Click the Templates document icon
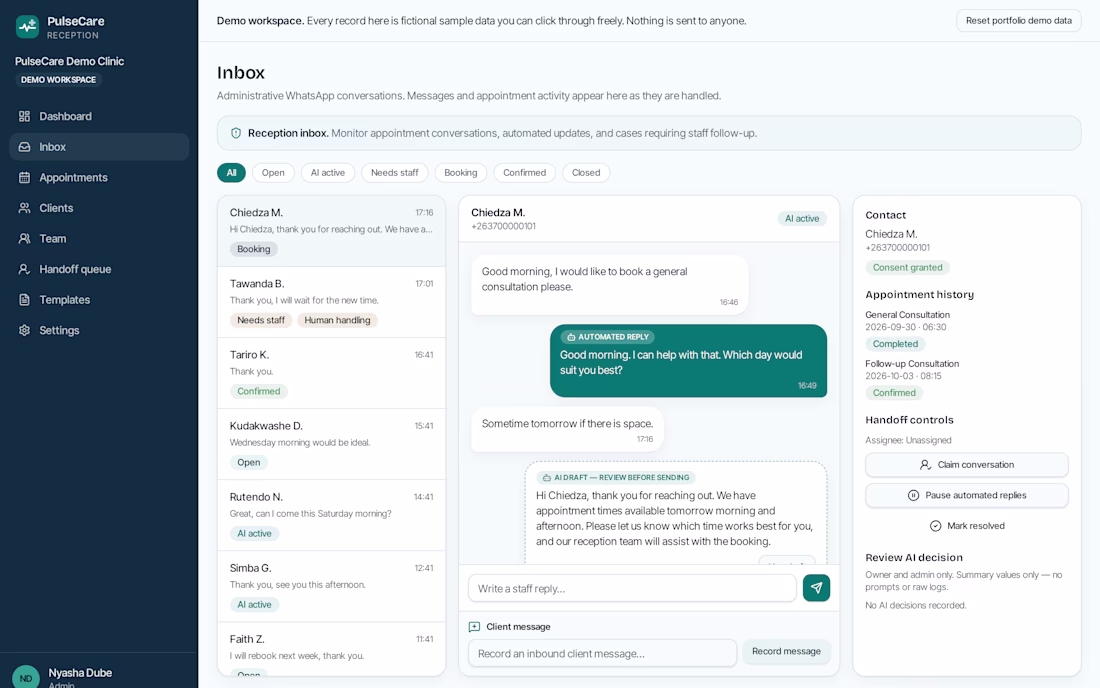 tap(25, 299)
